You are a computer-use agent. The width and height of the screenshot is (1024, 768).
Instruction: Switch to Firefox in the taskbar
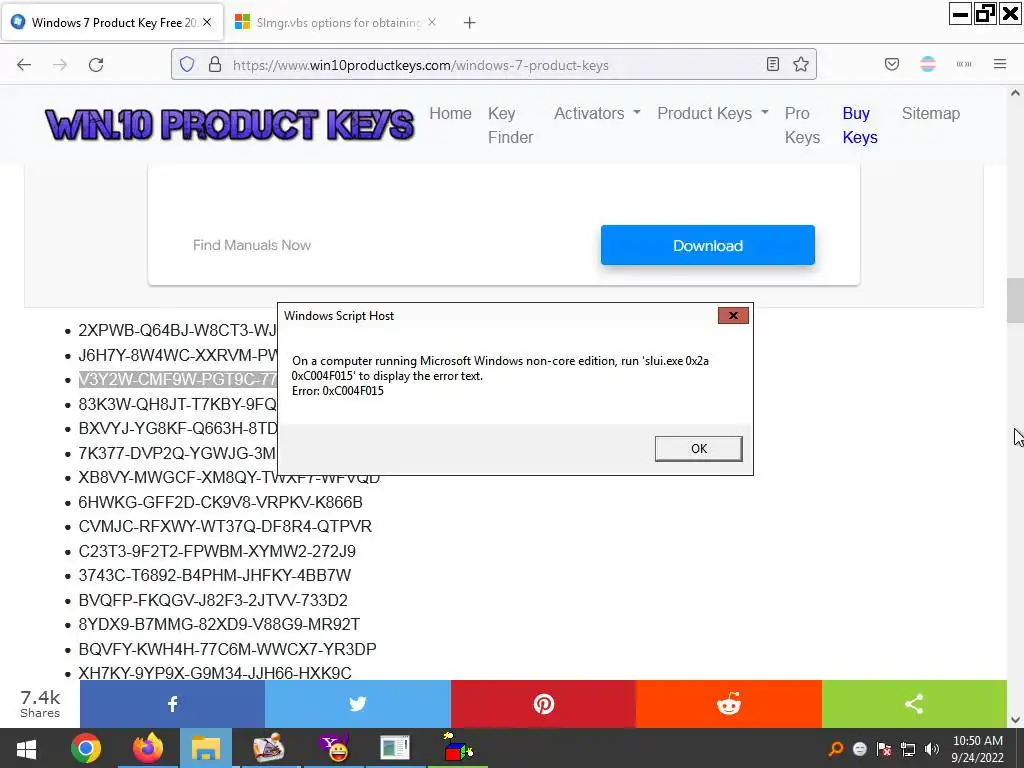click(148, 748)
